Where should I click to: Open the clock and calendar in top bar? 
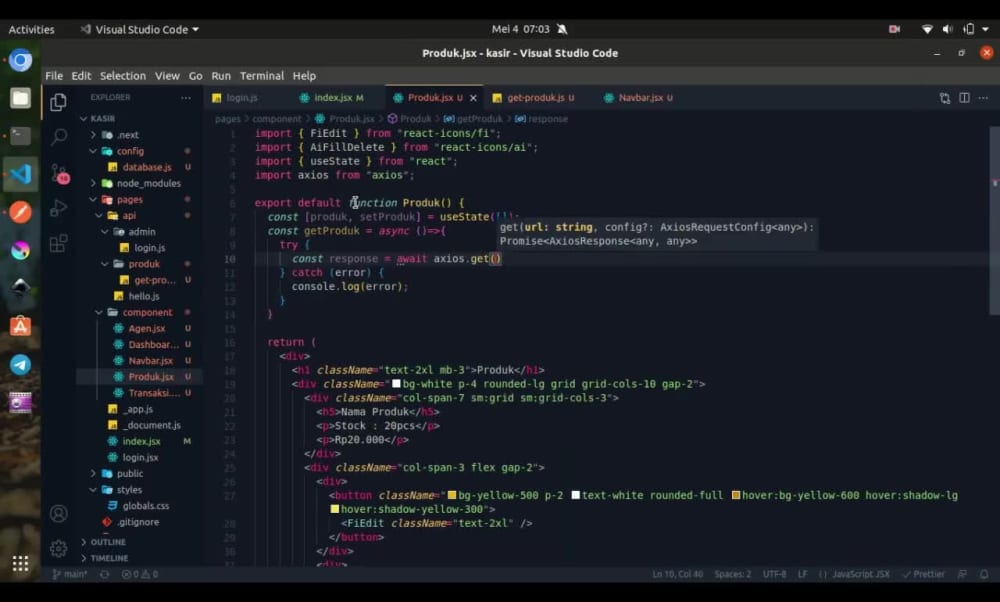click(x=520, y=29)
